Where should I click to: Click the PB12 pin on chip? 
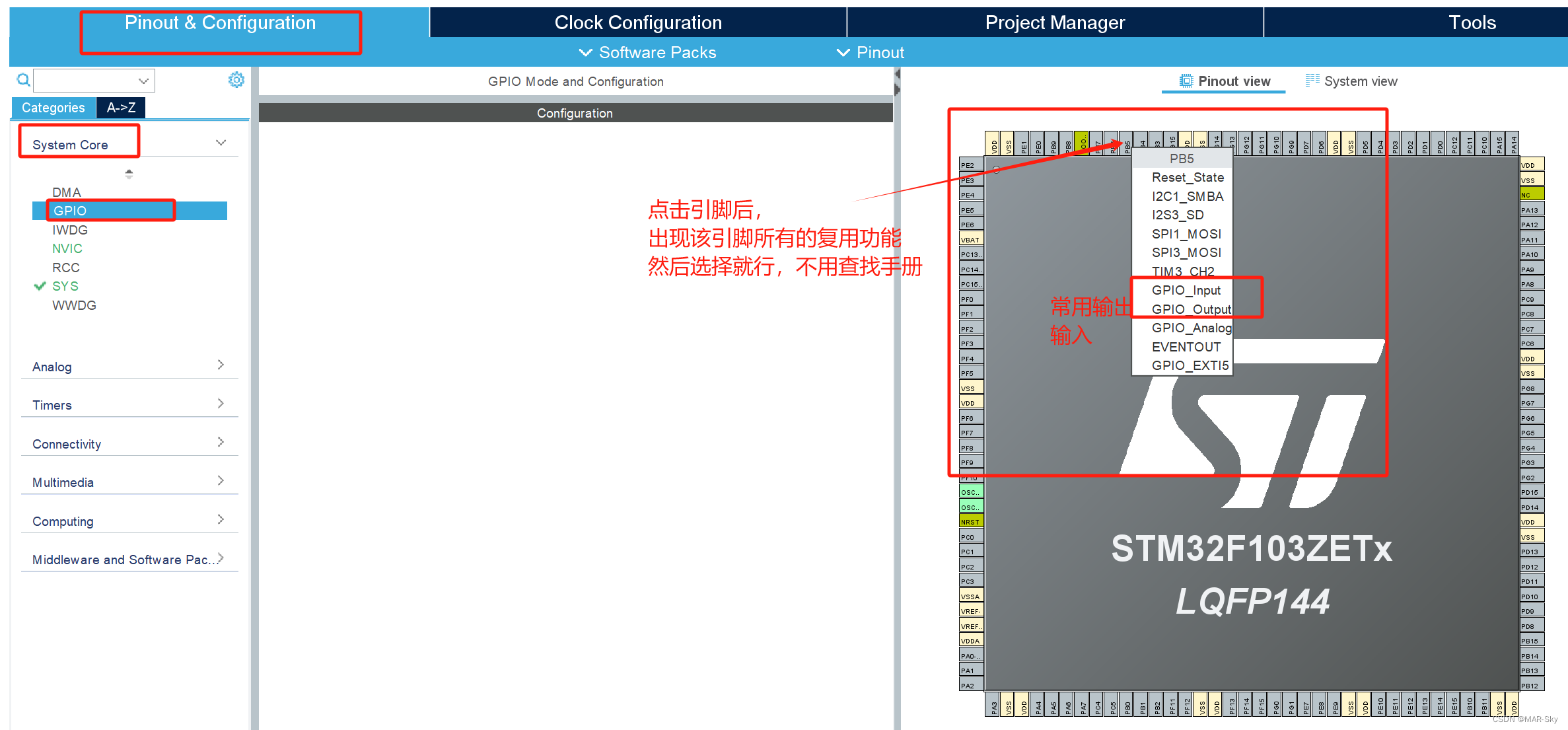pos(1532,686)
